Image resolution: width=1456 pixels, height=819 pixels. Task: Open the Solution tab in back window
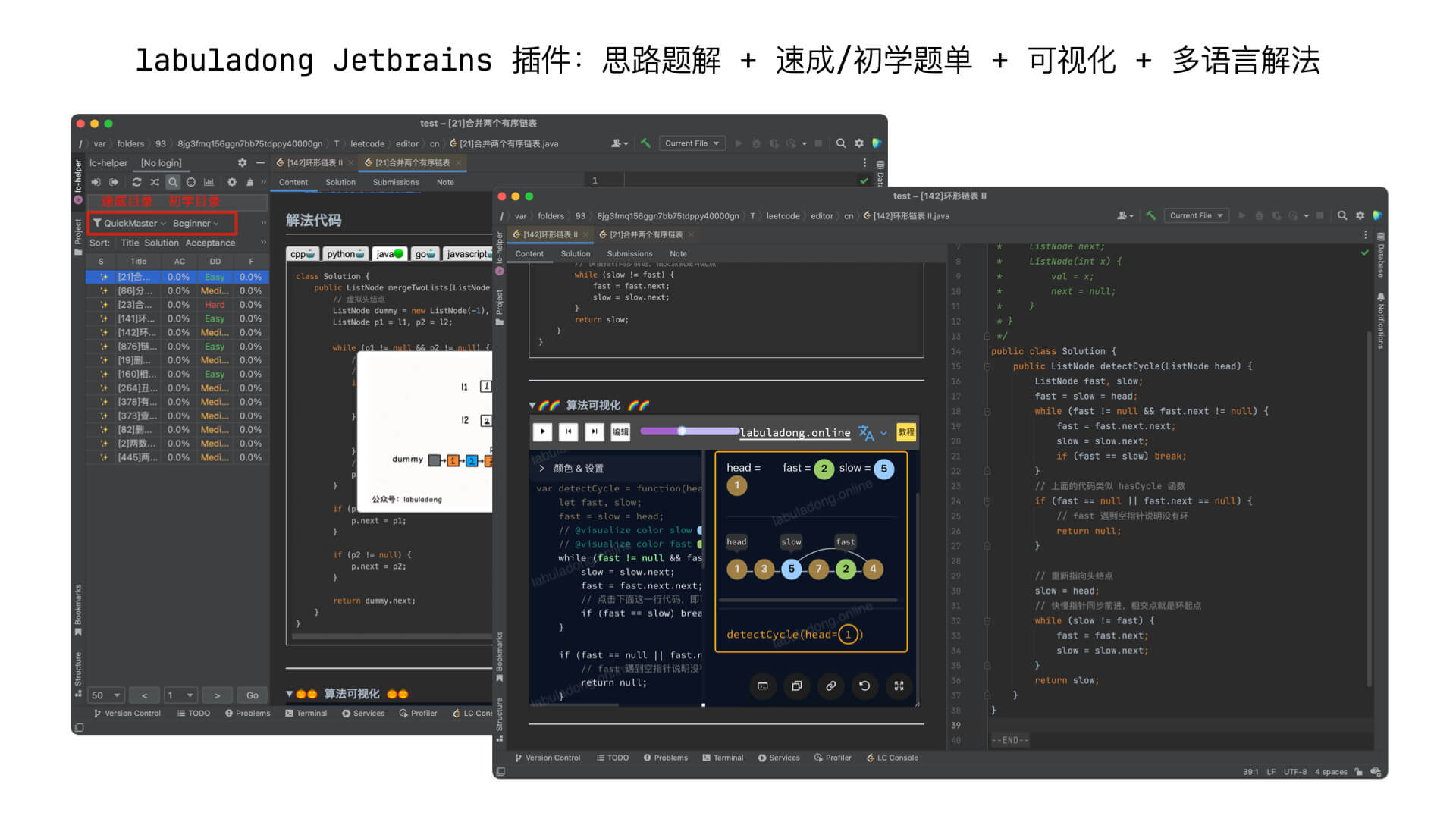[x=340, y=182]
